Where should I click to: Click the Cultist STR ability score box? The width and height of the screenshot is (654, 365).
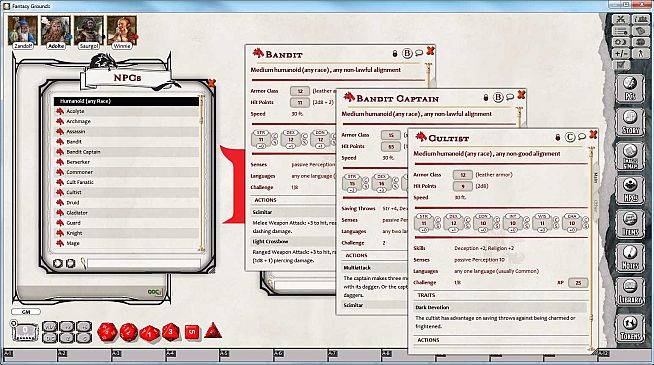point(424,223)
